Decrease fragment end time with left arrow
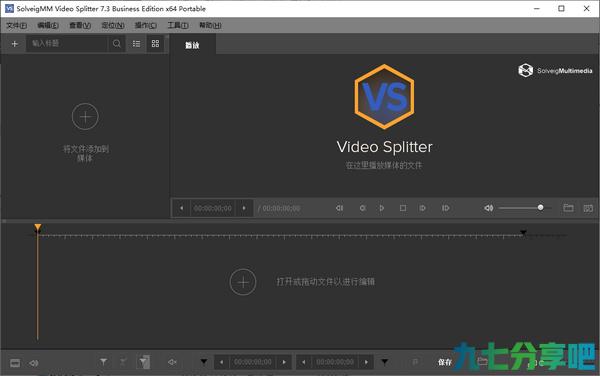600x376 pixels. 304,362
